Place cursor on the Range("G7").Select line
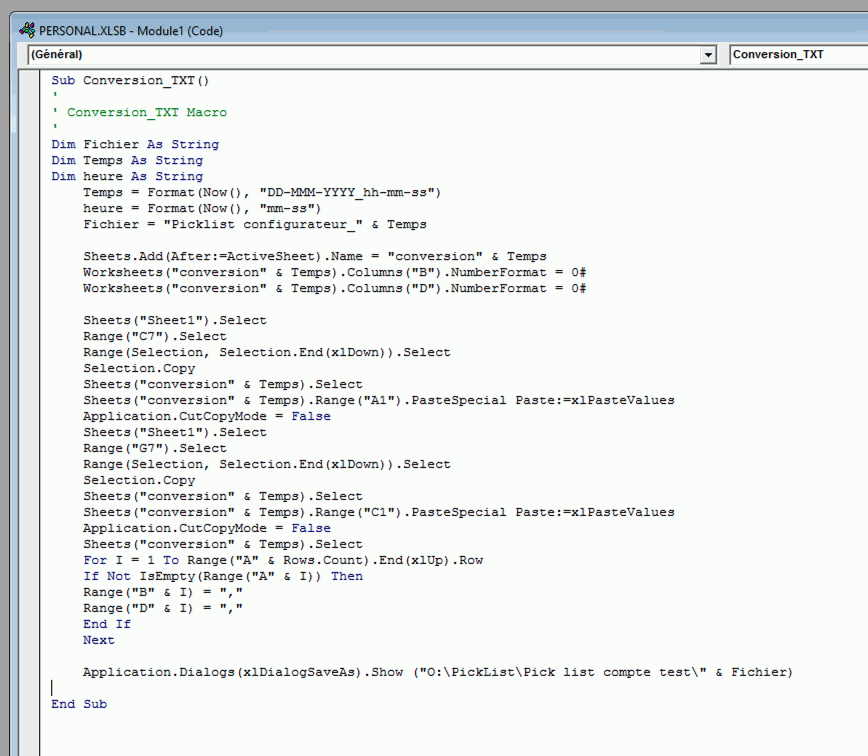 (x=154, y=448)
